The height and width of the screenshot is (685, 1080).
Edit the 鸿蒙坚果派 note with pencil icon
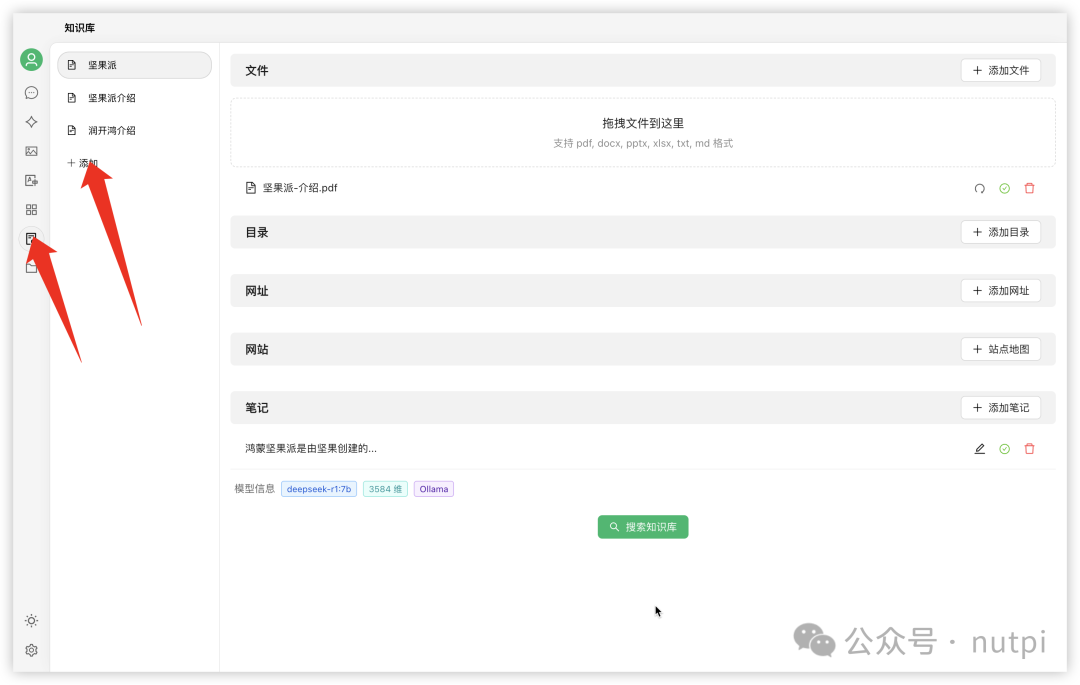(979, 449)
